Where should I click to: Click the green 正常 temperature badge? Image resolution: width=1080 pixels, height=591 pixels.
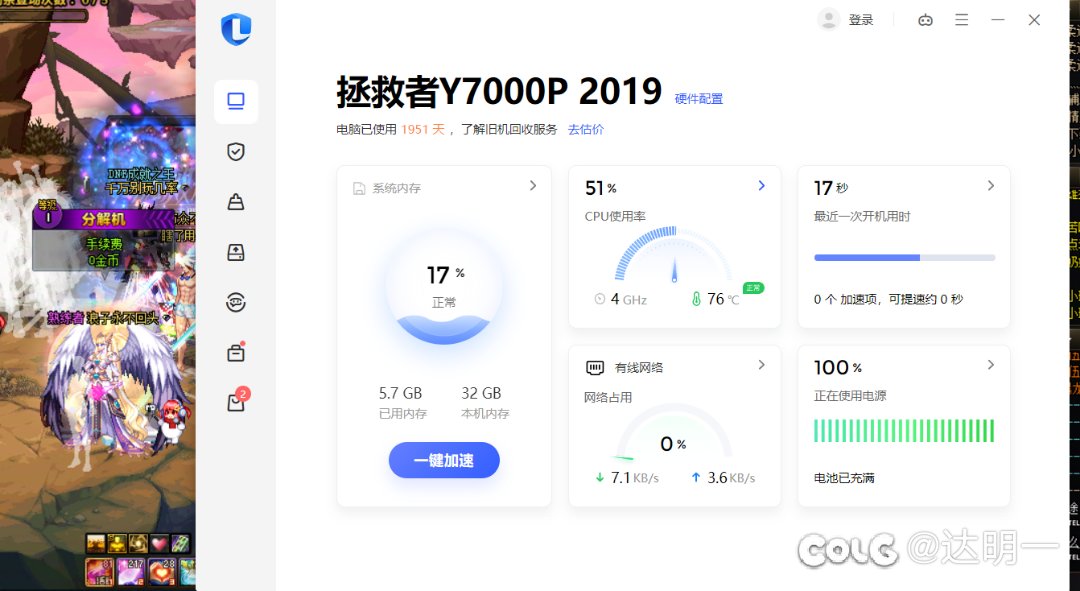(754, 287)
